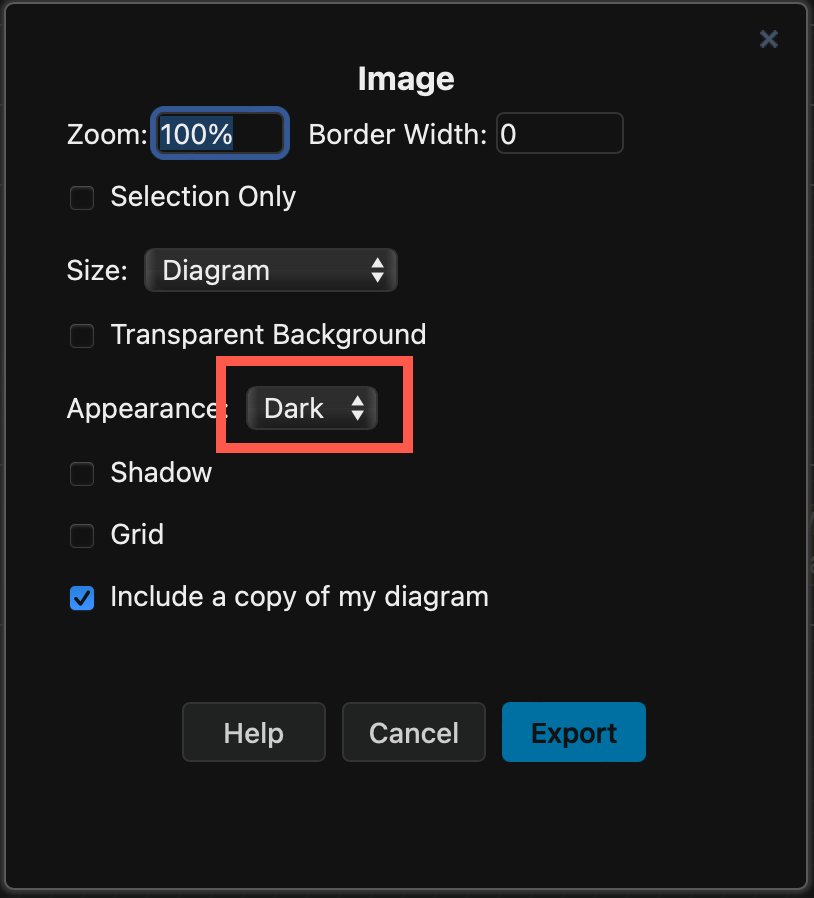Image resolution: width=814 pixels, height=898 pixels.
Task: Enable the Selection Only checkbox
Action: pos(81,198)
